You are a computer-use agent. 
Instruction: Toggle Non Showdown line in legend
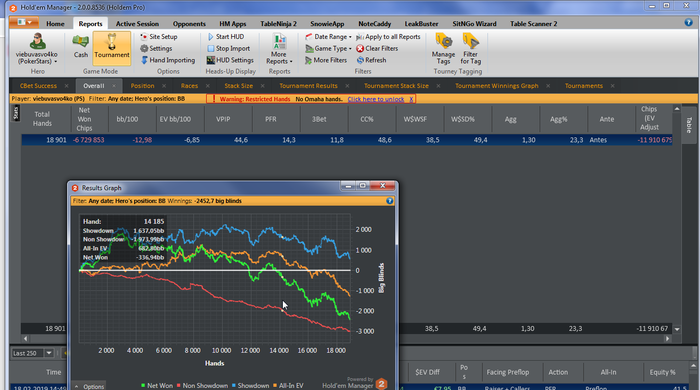click(x=202, y=386)
